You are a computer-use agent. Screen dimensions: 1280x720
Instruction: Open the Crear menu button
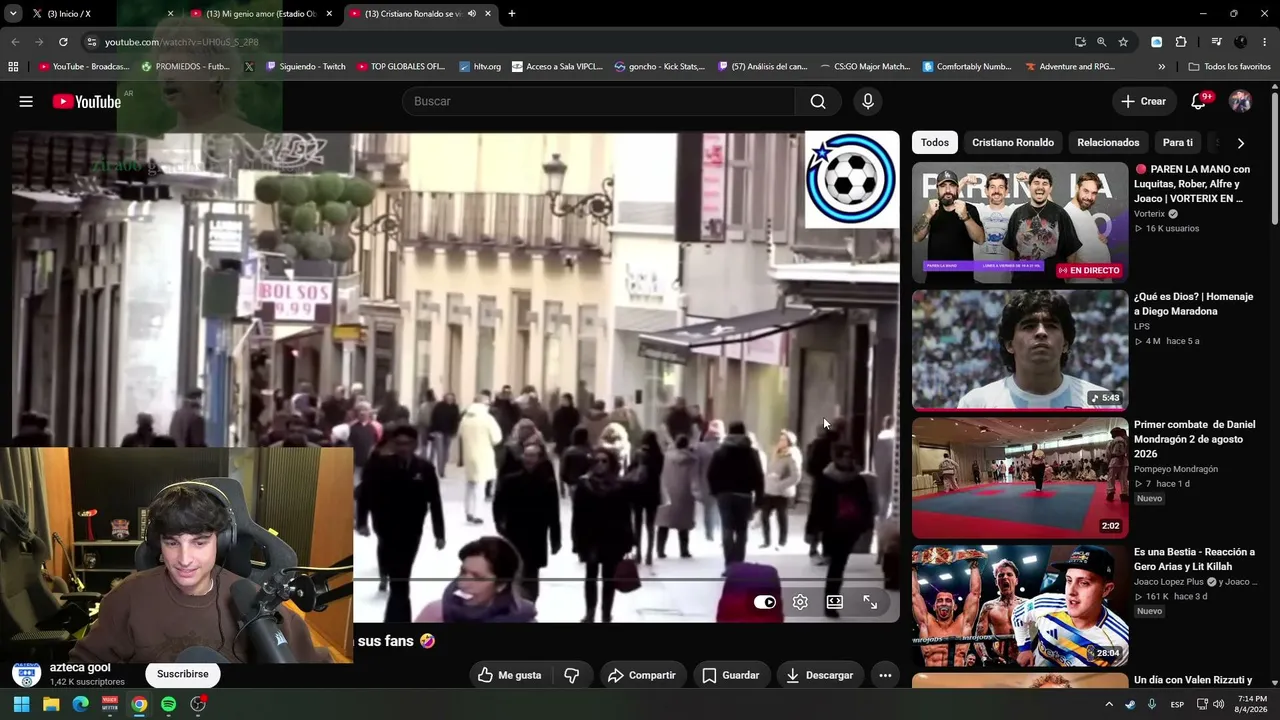pos(1144,101)
